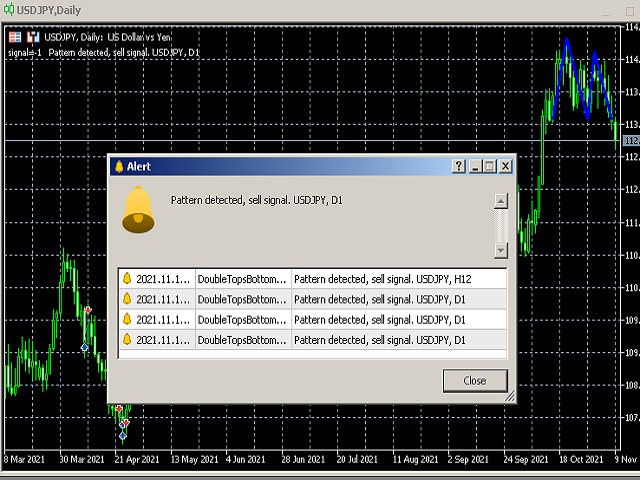Click the USDJPY,Daily chart window title icon
The height and width of the screenshot is (480, 640).
[x=9, y=9]
